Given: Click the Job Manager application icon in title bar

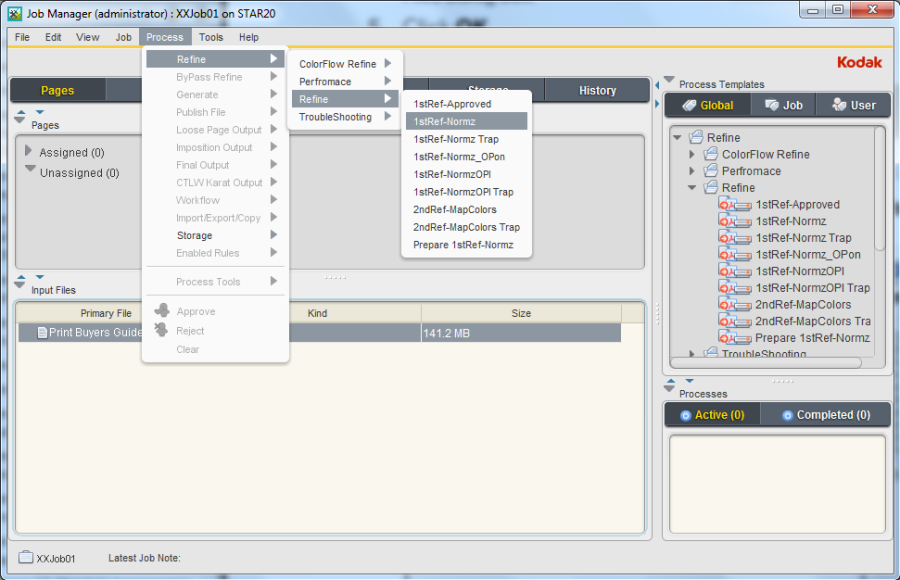Looking at the screenshot, I should [x=15, y=13].
